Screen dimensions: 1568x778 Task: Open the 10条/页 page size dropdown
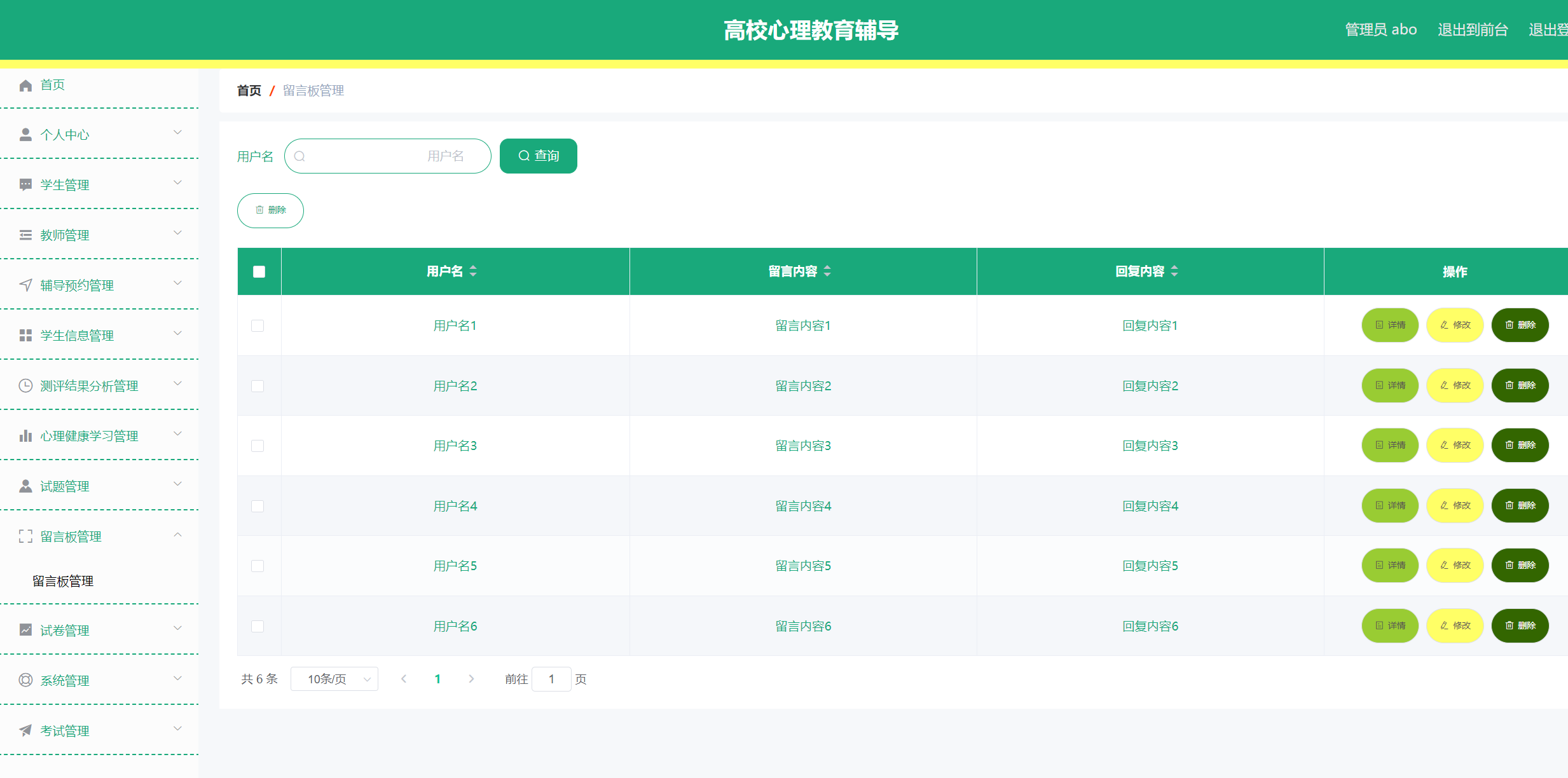(x=334, y=679)
